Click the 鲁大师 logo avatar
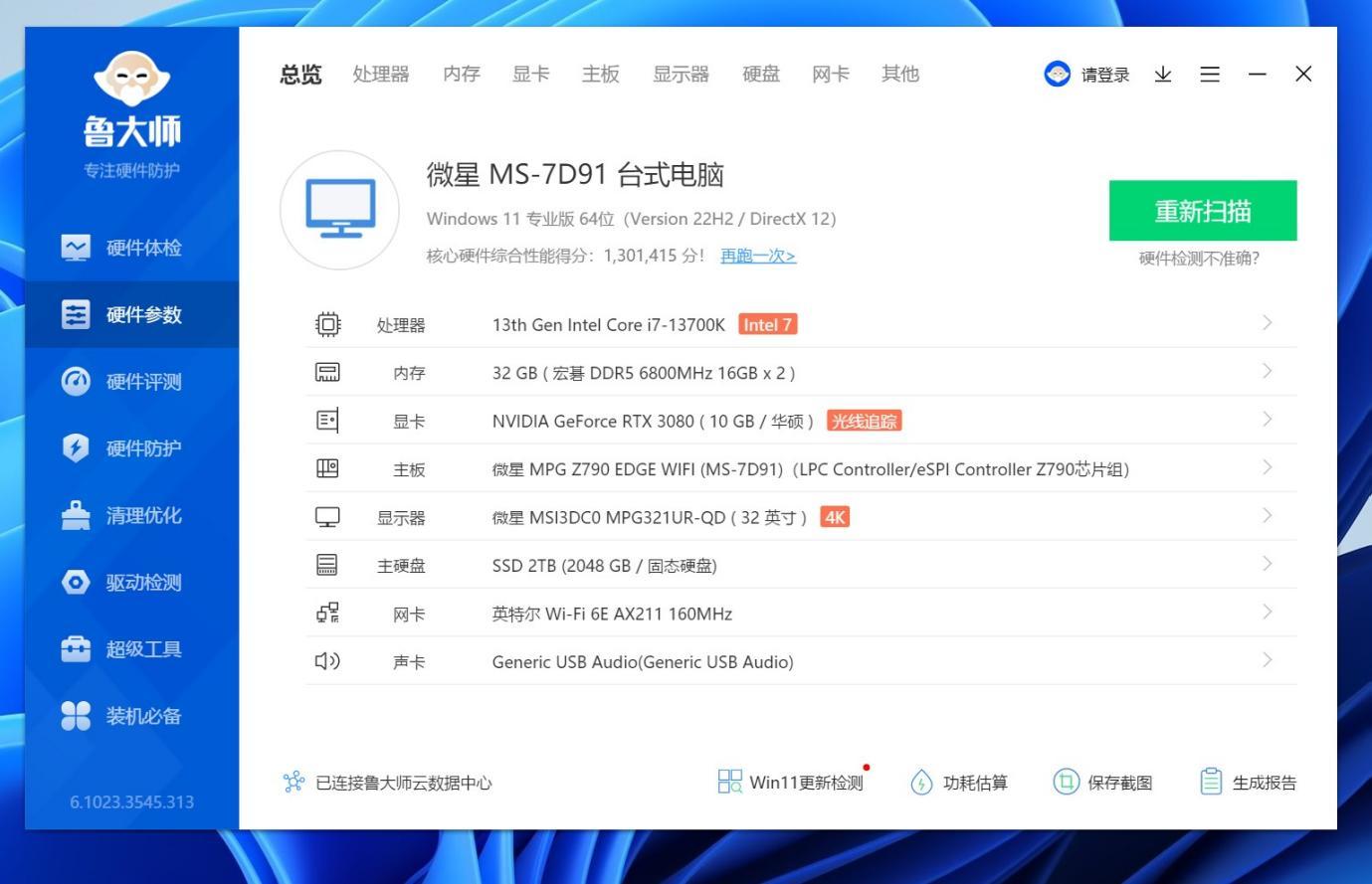Image resolution: width=1372 pixels, height=884 pixels. click(x=131, y=79)
